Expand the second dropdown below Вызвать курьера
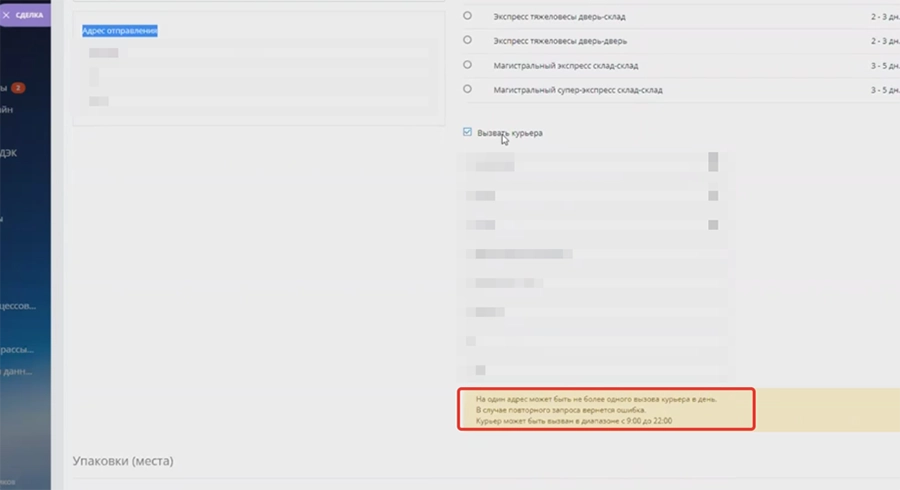This screenshot has width=900, height=490. coord(712,195)
